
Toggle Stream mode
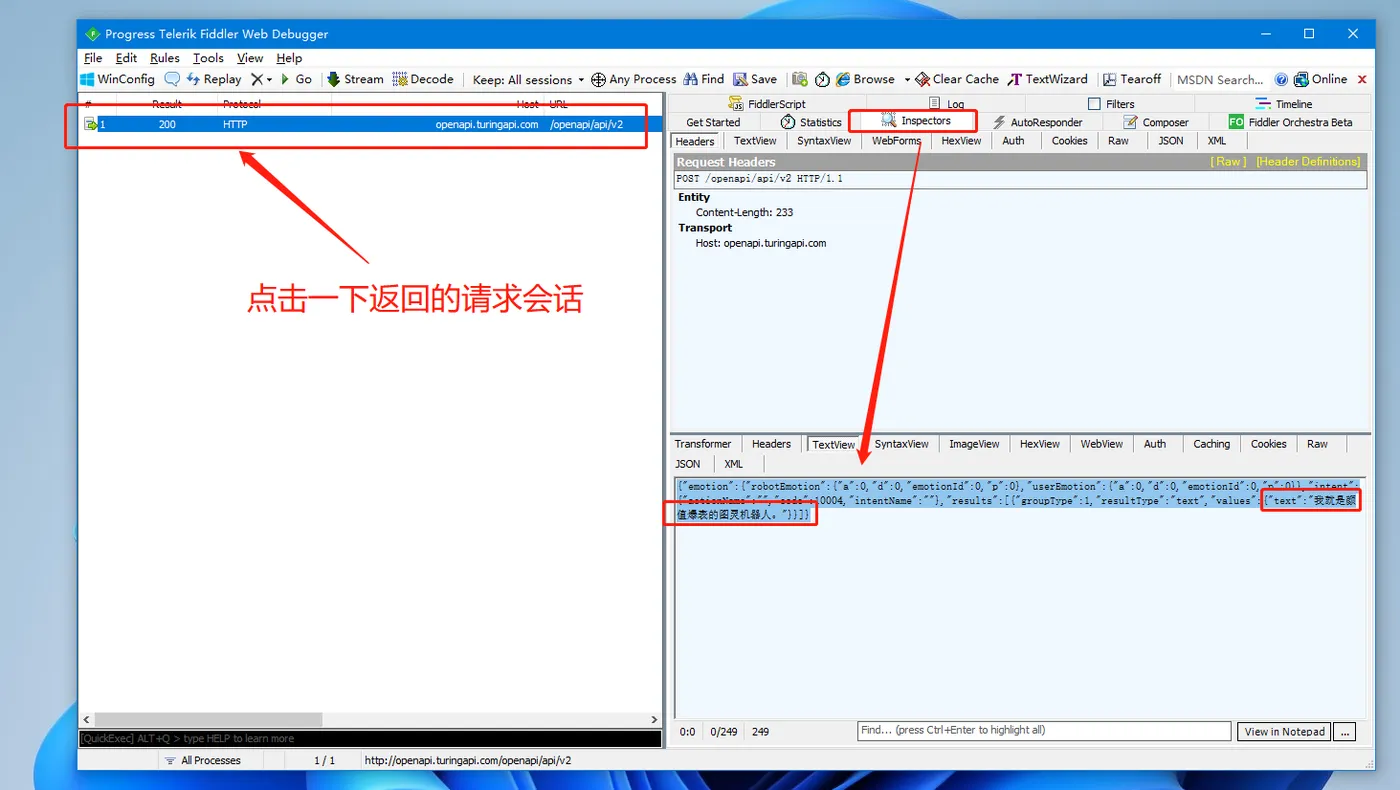355,79
